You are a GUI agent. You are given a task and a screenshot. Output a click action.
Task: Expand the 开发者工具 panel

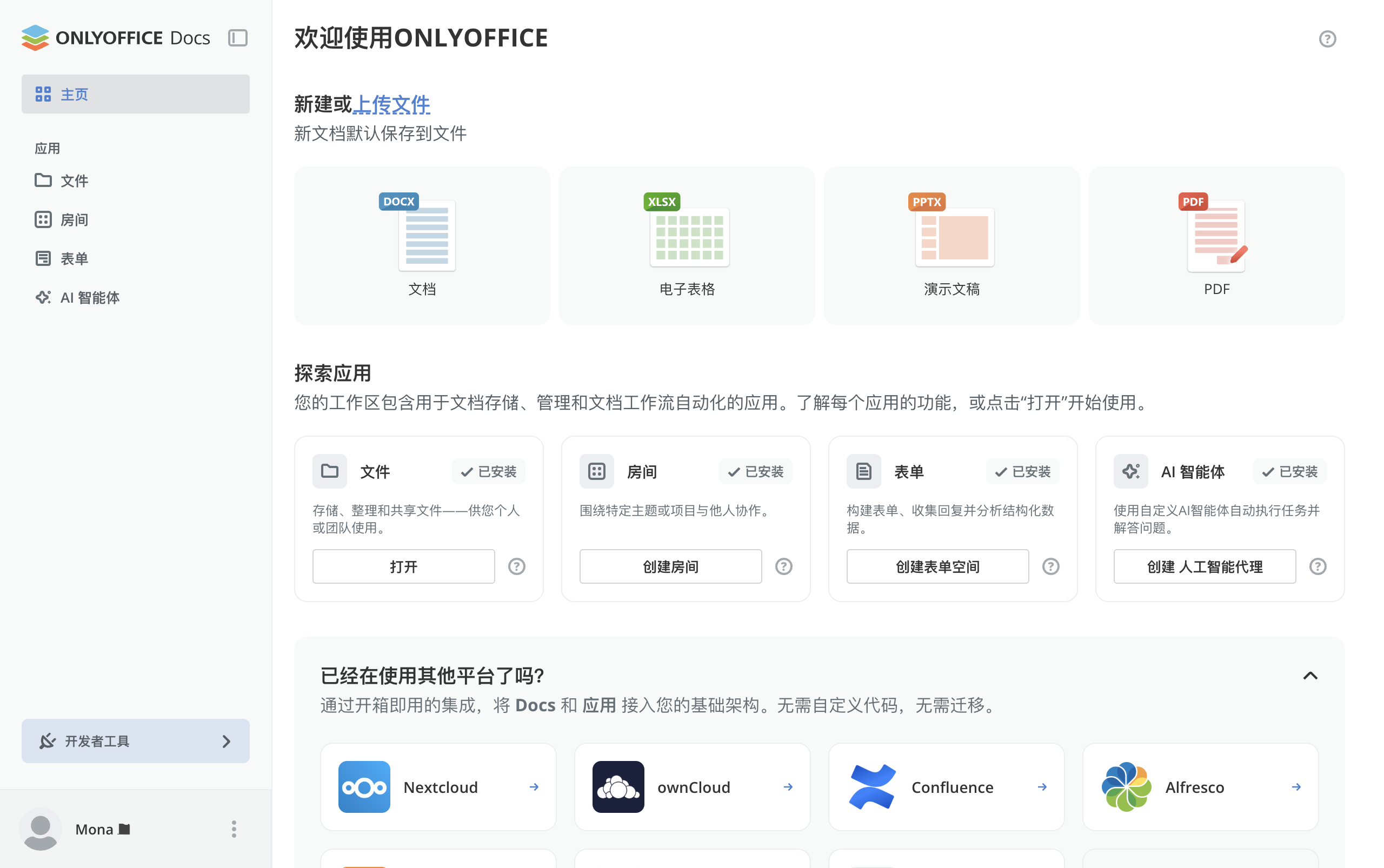136,740
